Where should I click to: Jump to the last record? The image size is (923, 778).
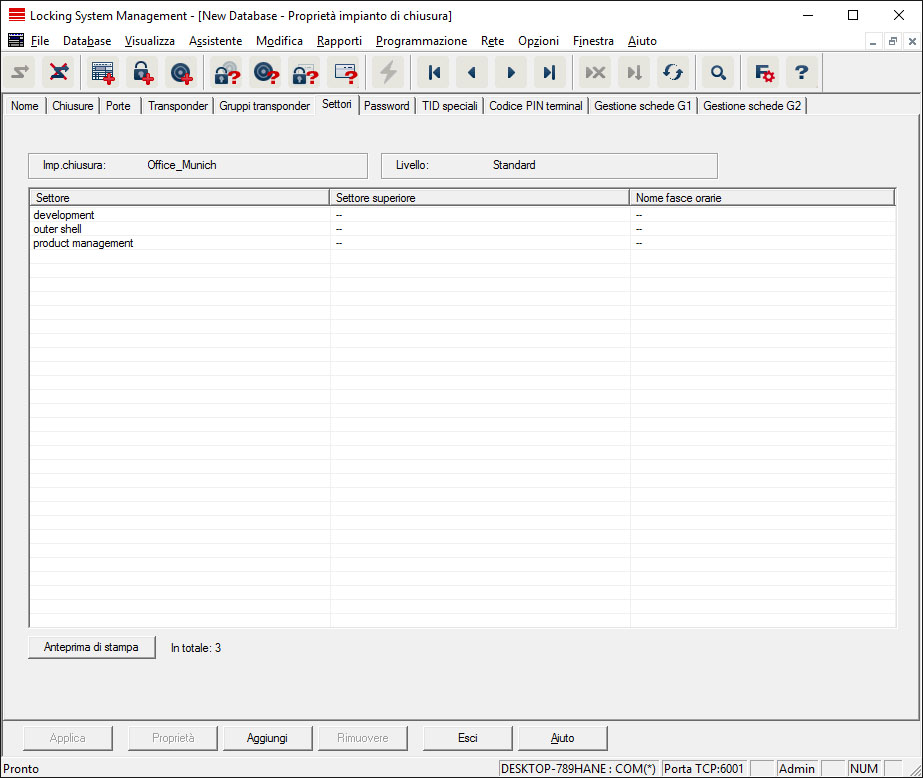tap(549, 73)
